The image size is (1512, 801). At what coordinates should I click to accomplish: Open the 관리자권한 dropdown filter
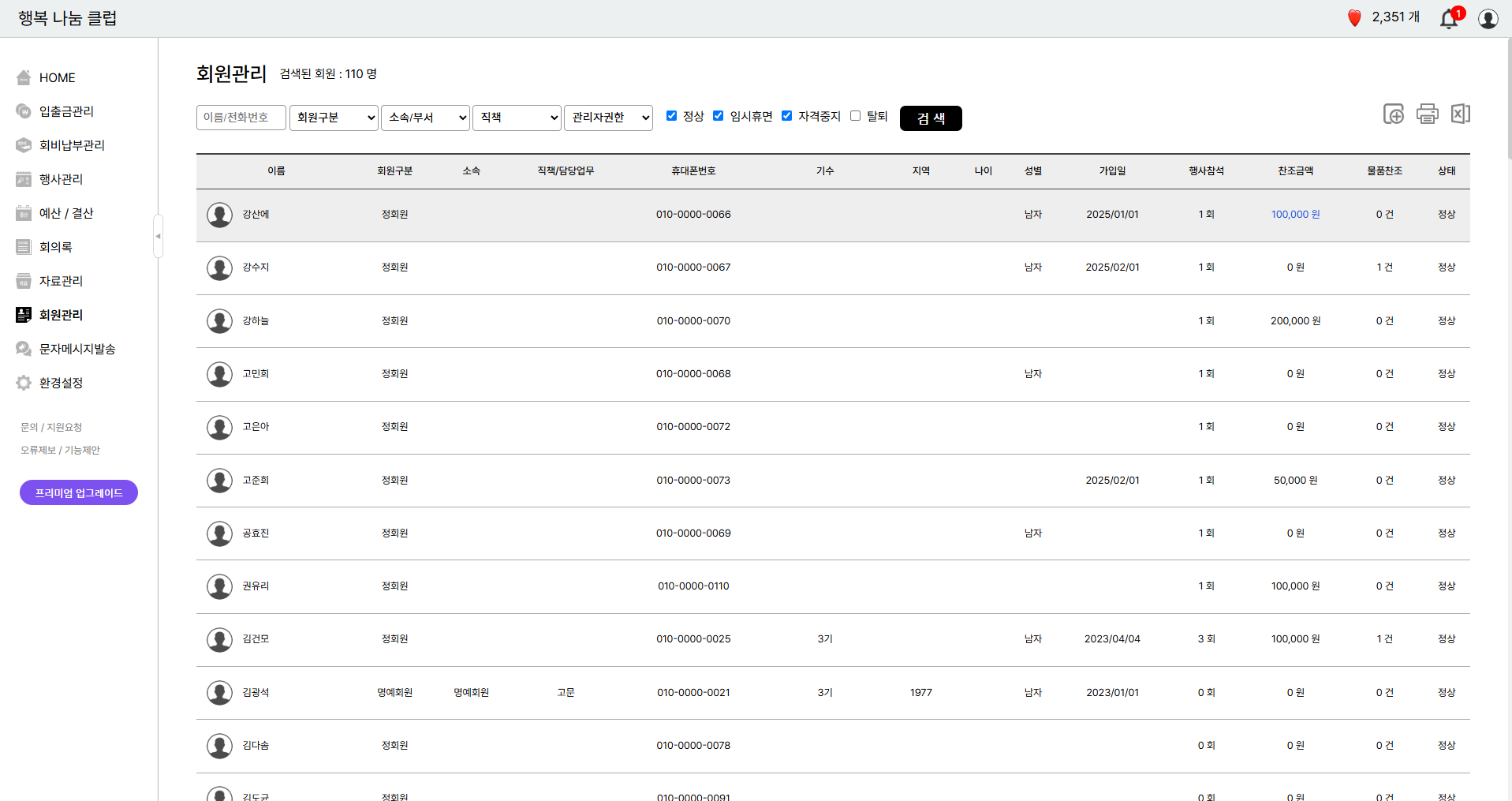pos(608,118)
